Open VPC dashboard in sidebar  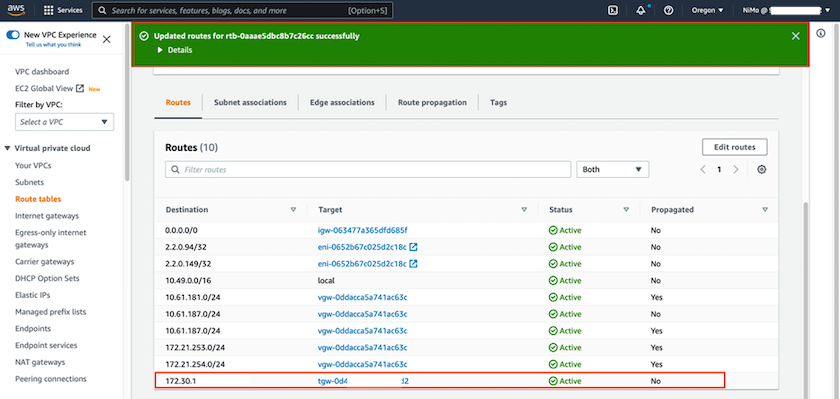coord(42,72)
